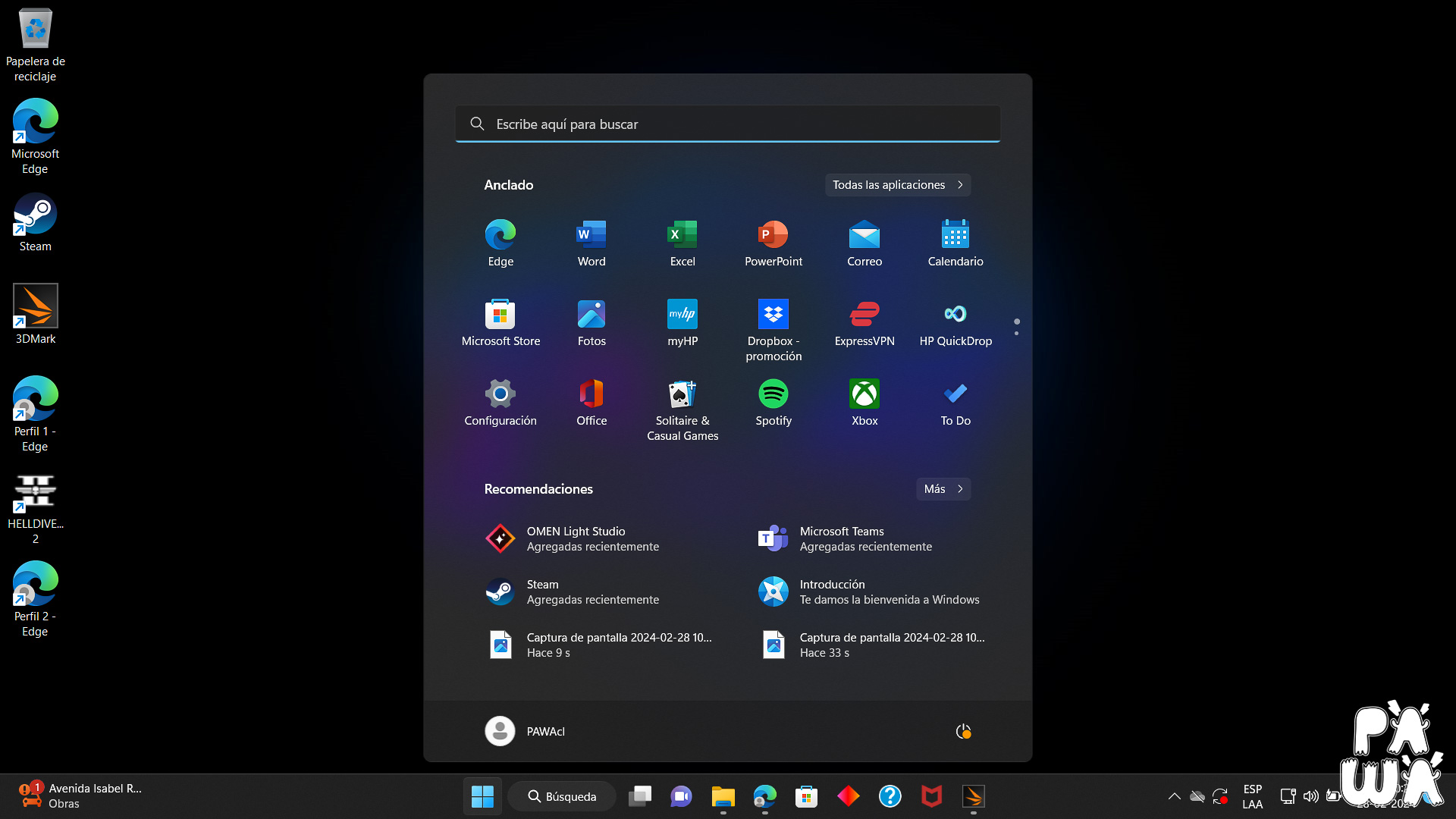The height and width of the screenshot is (819, 1456).
Task: Open the Xbox app
Action: click(x=864, y=403)
